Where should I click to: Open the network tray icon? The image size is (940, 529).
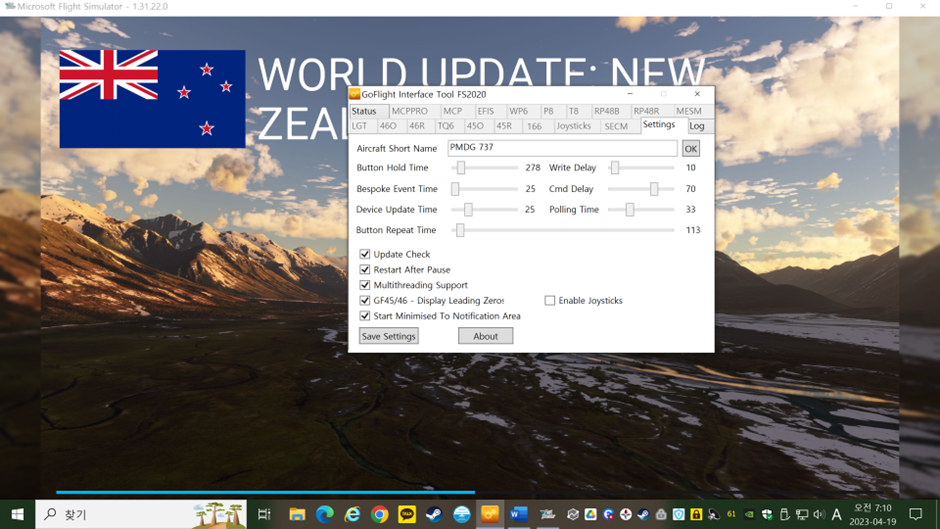click(802, 514)
